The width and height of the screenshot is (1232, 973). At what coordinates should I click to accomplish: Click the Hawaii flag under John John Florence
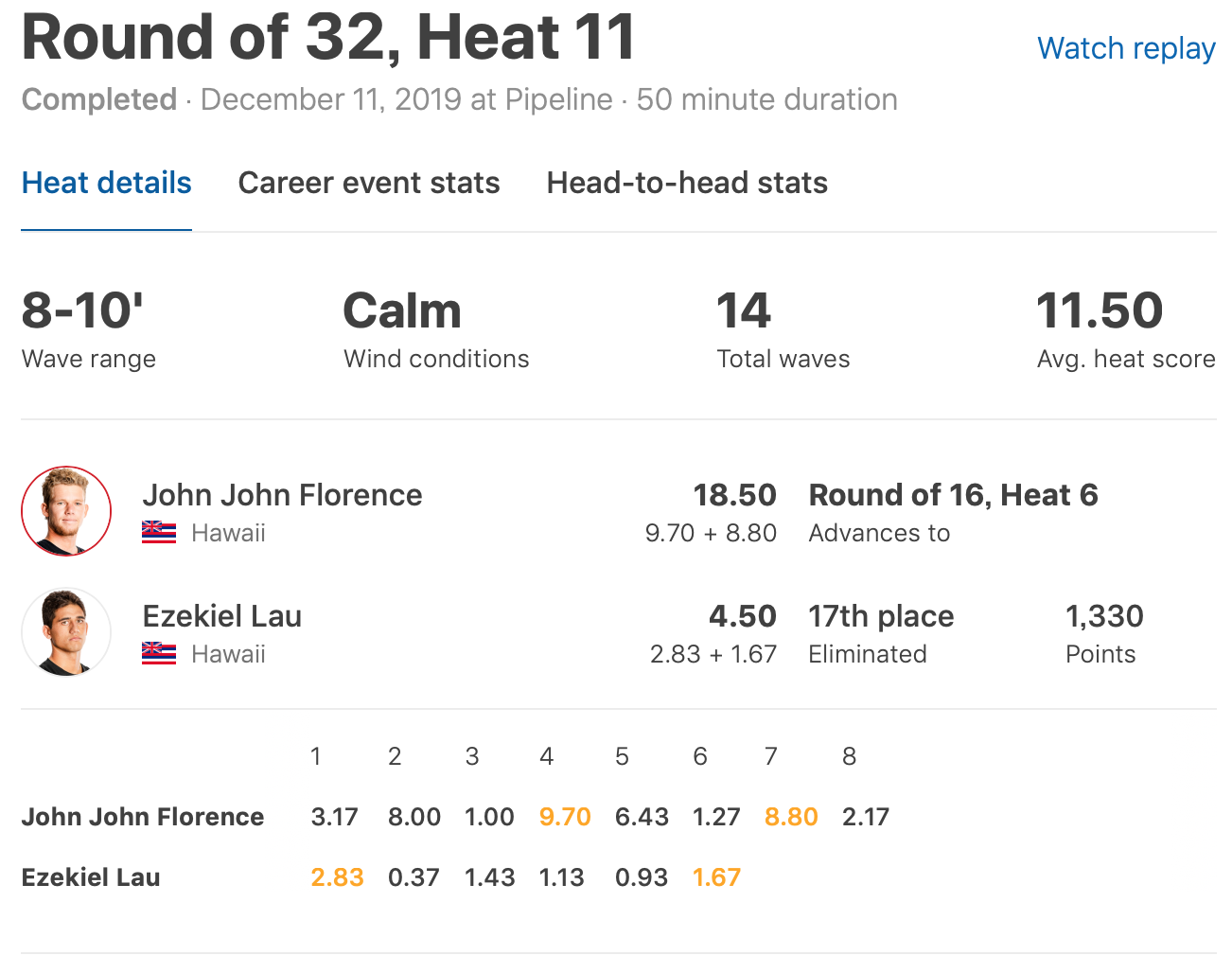(159, 533)
